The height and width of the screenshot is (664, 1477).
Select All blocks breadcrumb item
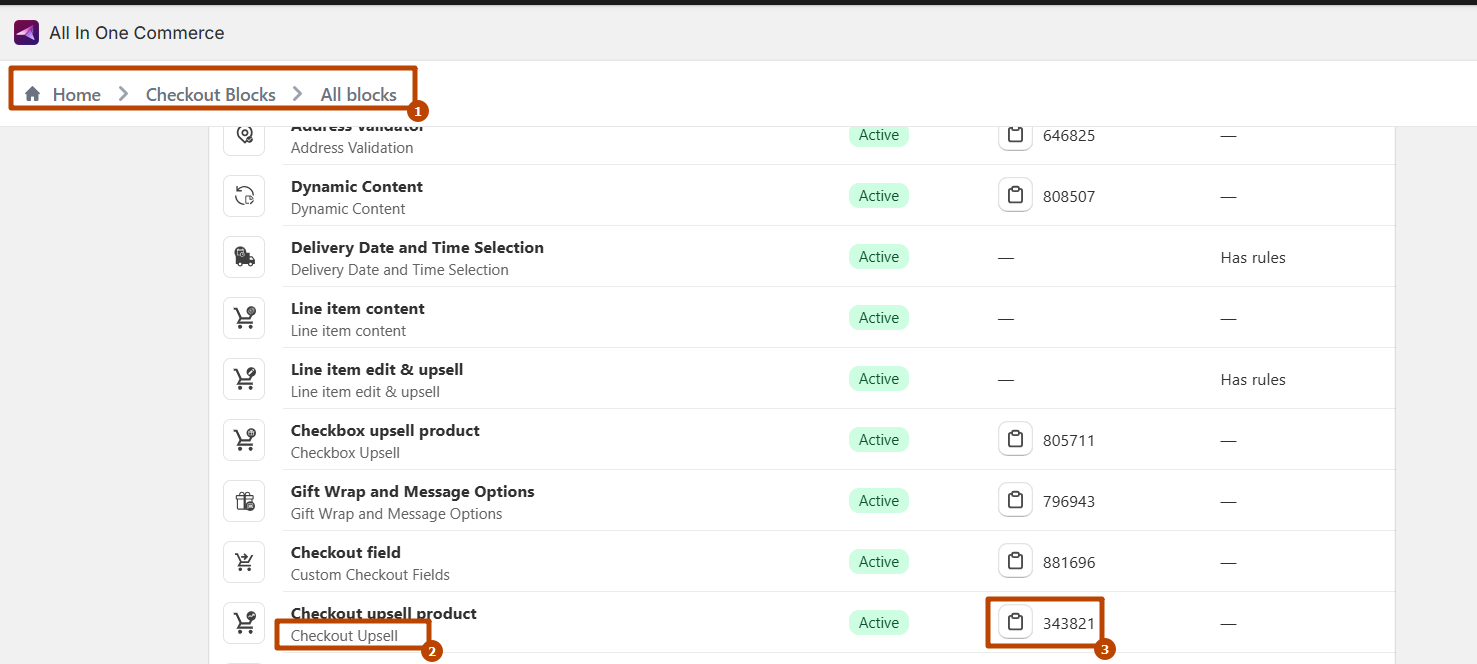(358, 94)
